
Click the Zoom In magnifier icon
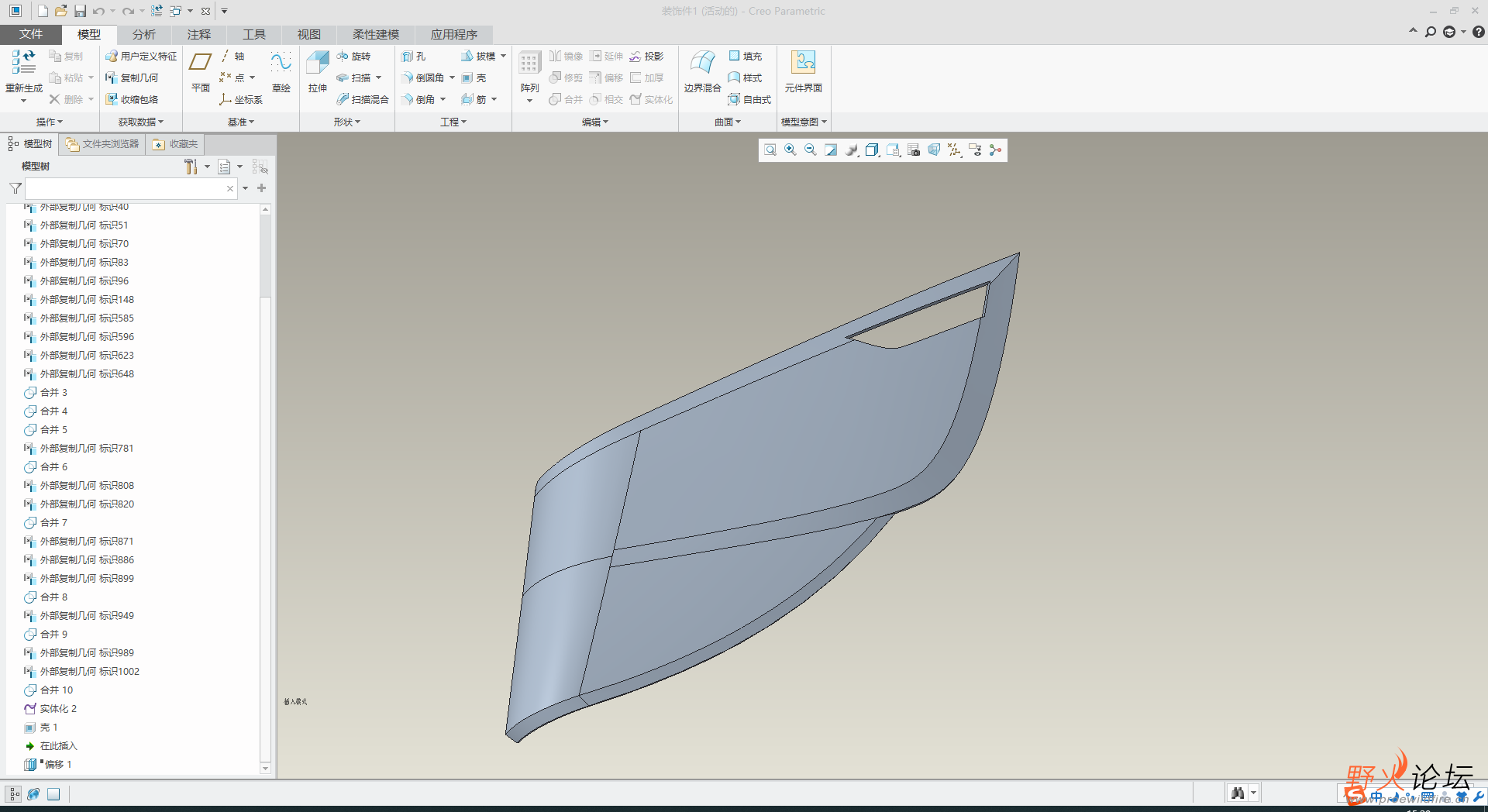pos(790,150)
